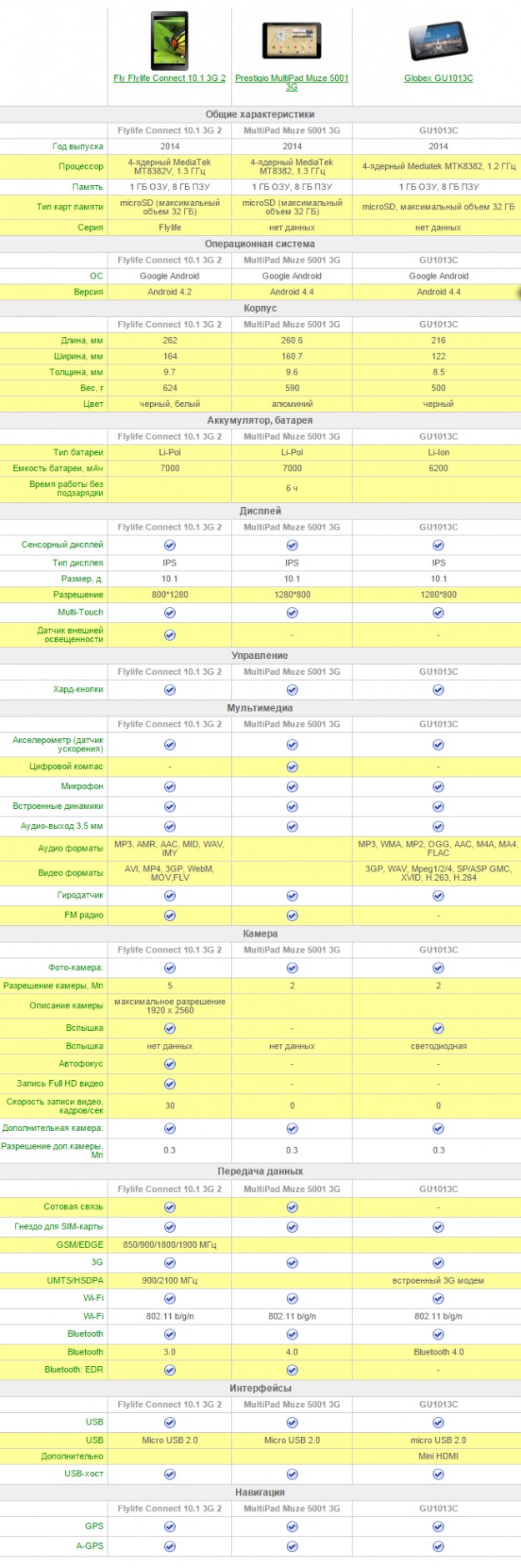
Task: Click the Сотовая связь checkmark for Flylife
Action: click(x=169, y=1208)
